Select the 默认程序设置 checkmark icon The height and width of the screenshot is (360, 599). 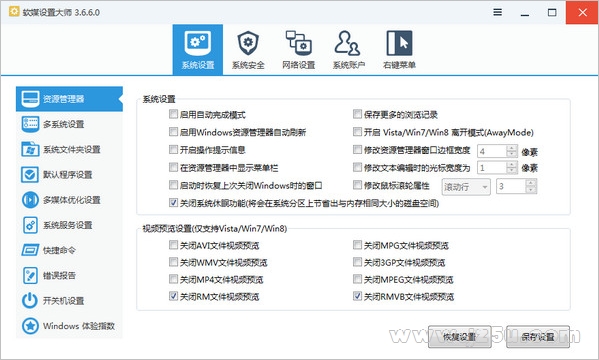(30, 174)
